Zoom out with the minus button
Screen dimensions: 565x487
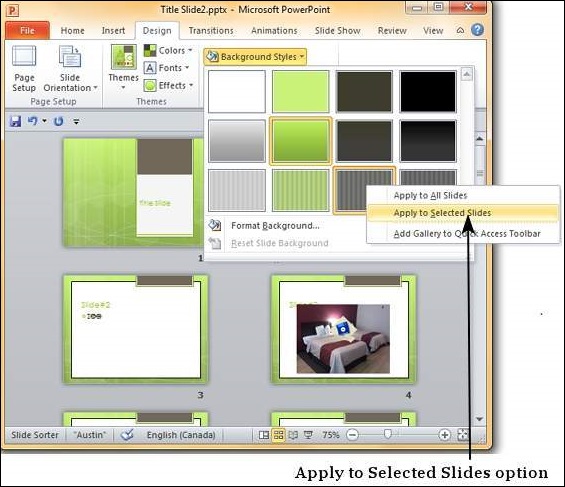(352, 435)
